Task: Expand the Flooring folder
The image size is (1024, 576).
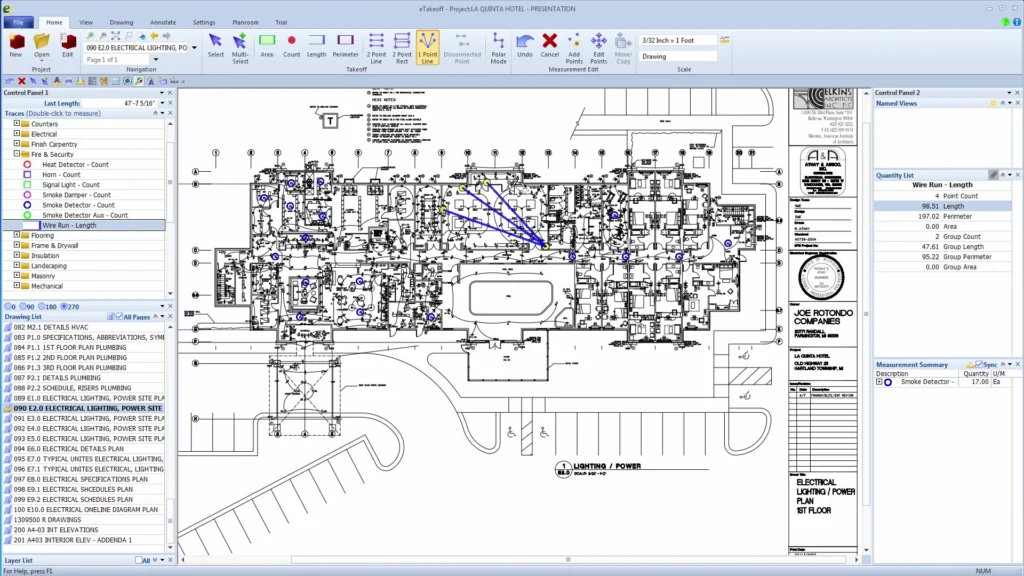Action: pyautogui.click(x=17, y=235)
